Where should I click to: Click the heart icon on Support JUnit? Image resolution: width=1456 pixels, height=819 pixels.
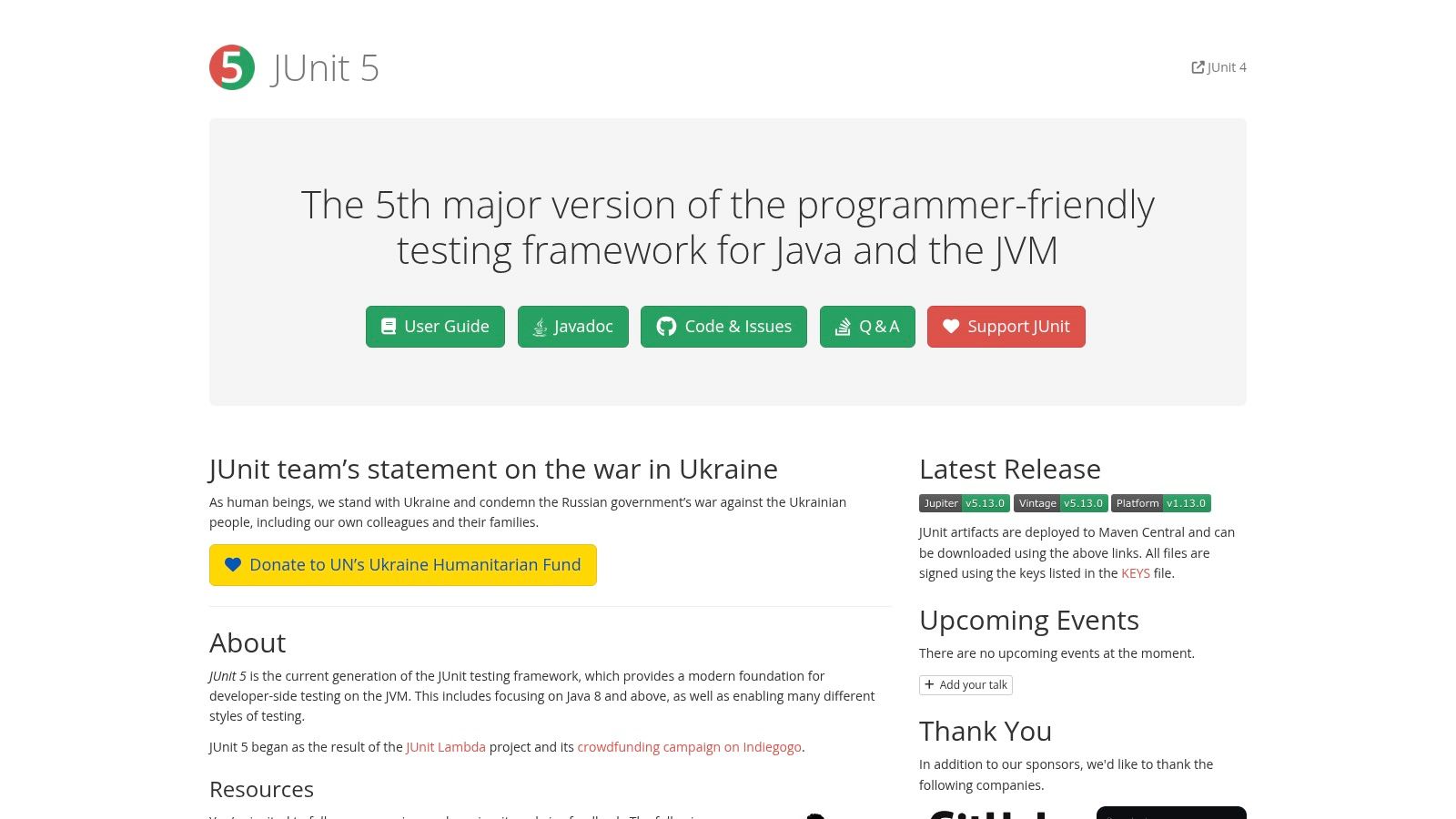point(951,327)
